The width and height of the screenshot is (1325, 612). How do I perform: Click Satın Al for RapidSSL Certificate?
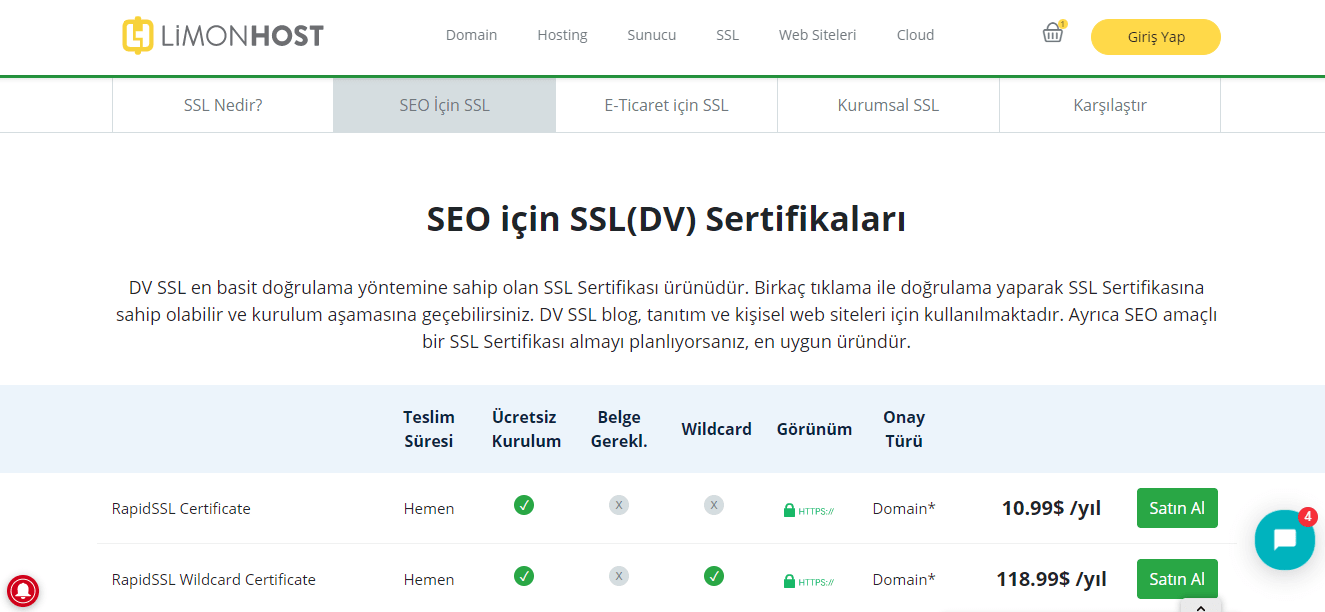(1177, 508)
